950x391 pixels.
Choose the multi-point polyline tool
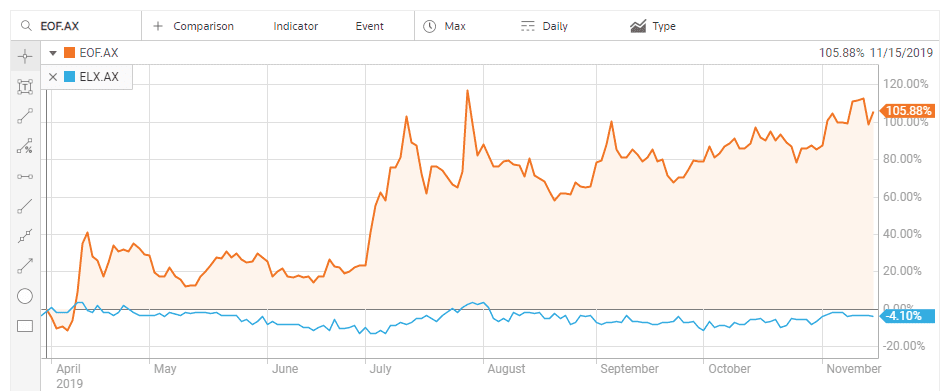point(24,236)
